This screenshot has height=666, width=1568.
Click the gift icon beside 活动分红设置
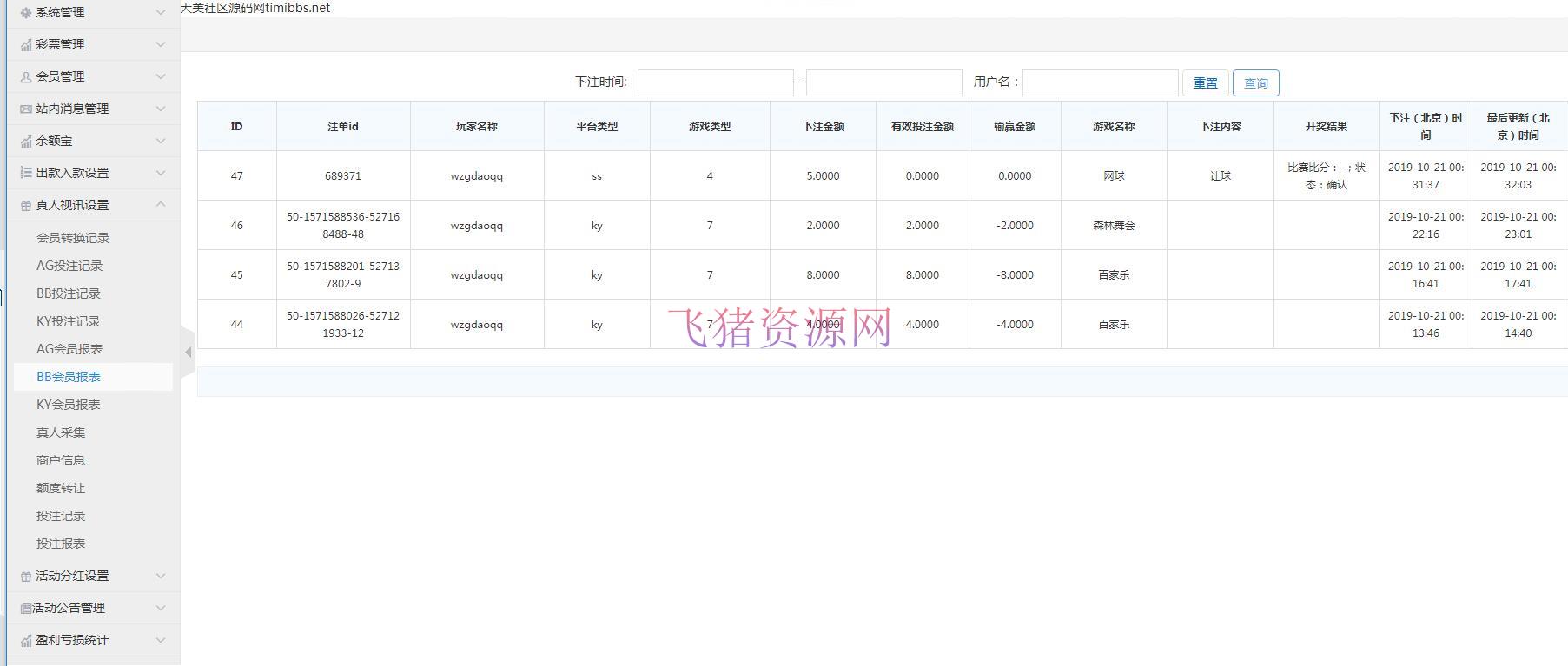(x=26, y=577)
